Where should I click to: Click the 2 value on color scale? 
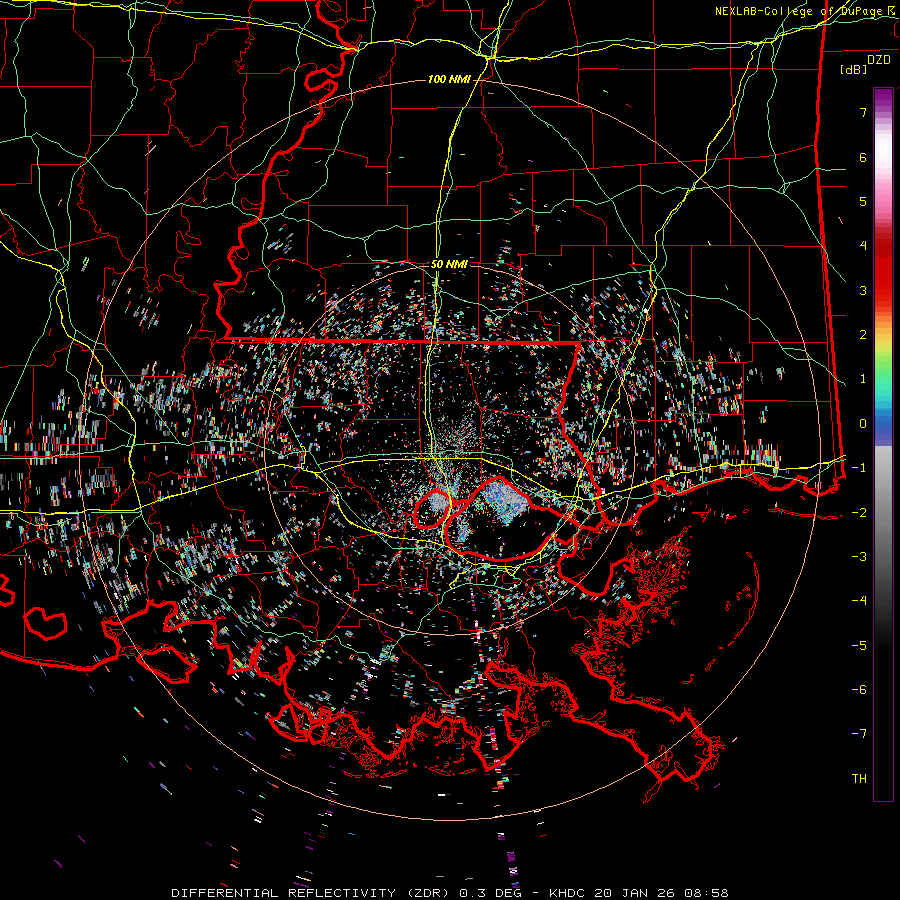(x=863, y=335)
